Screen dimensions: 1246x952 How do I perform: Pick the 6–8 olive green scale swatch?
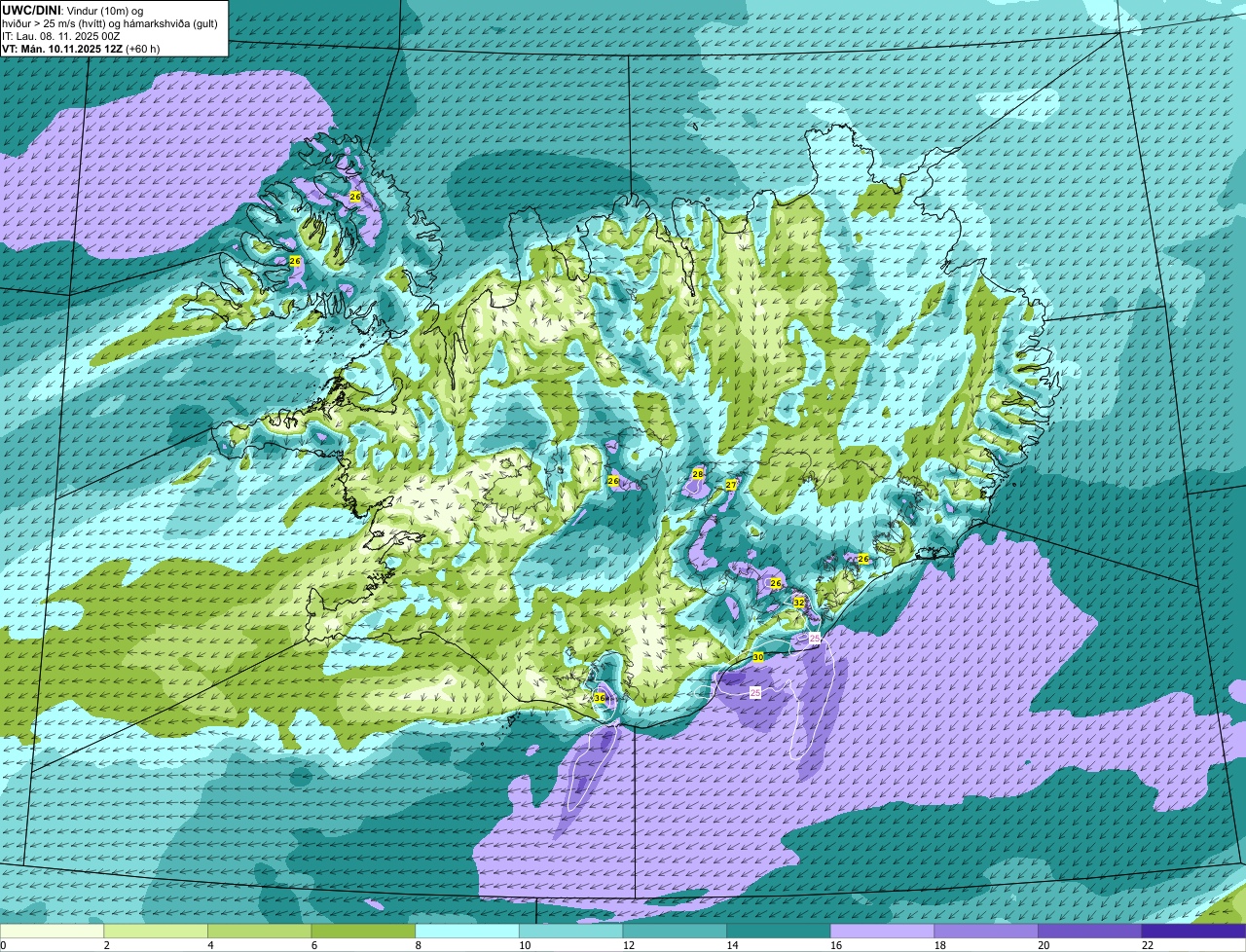coord(363,932)
